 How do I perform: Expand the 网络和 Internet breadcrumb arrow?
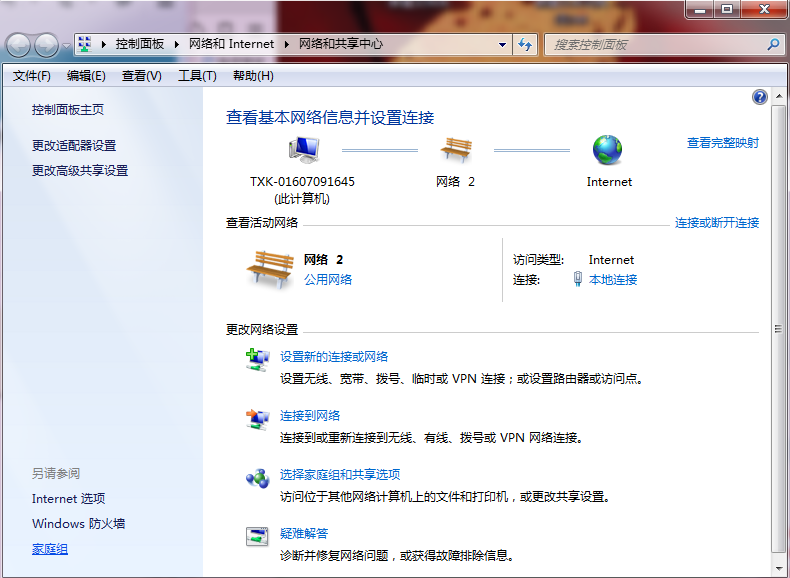tap(286, 45)
